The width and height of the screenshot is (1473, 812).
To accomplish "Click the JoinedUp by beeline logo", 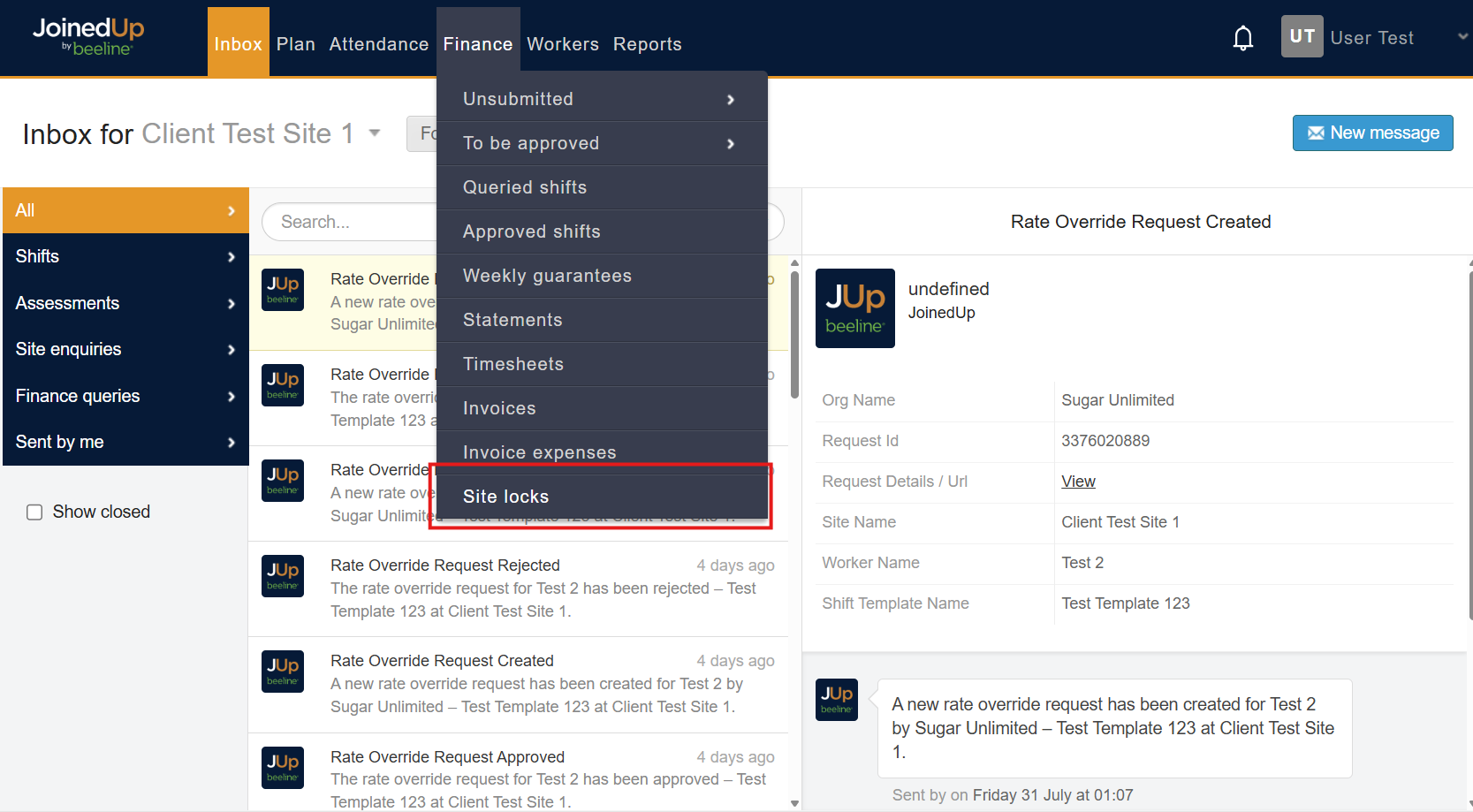I will point(88,37).
